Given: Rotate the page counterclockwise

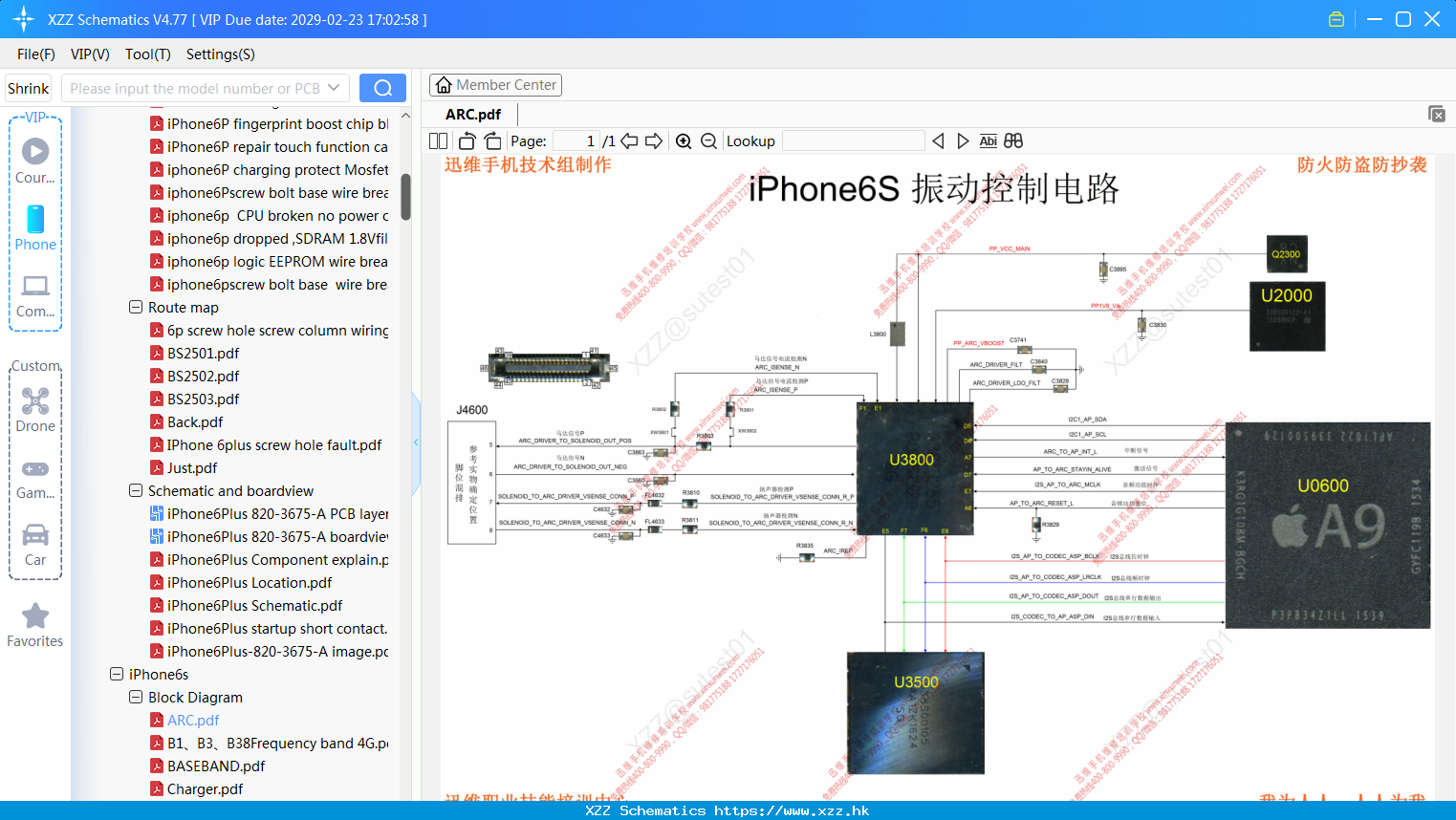Looking at the screenshot, I should [x=467, y=140].
